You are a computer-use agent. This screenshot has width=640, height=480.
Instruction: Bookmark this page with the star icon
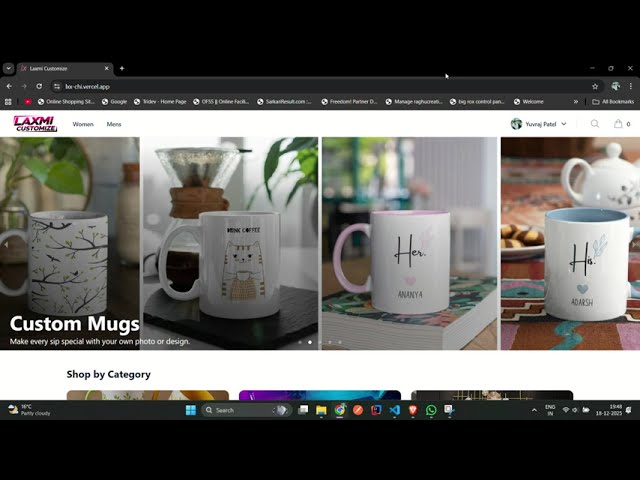(x=595, y=87)
